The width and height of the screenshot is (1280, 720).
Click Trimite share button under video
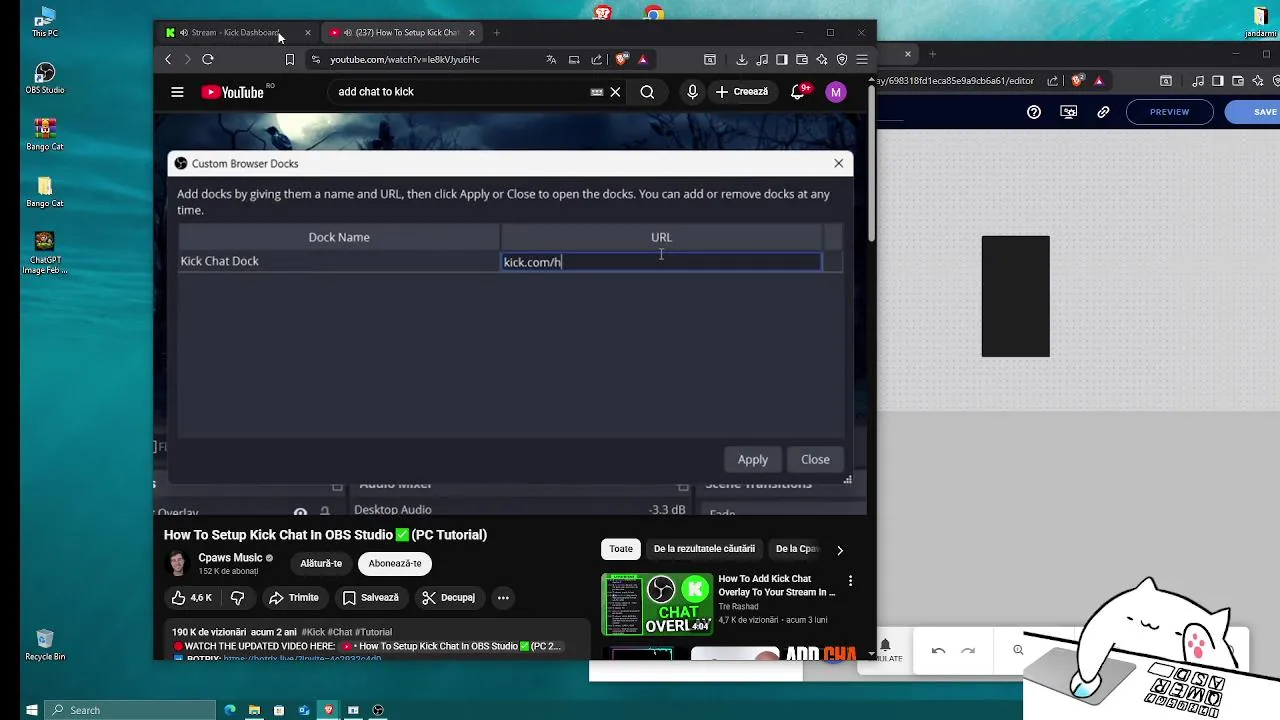(293, 597)
